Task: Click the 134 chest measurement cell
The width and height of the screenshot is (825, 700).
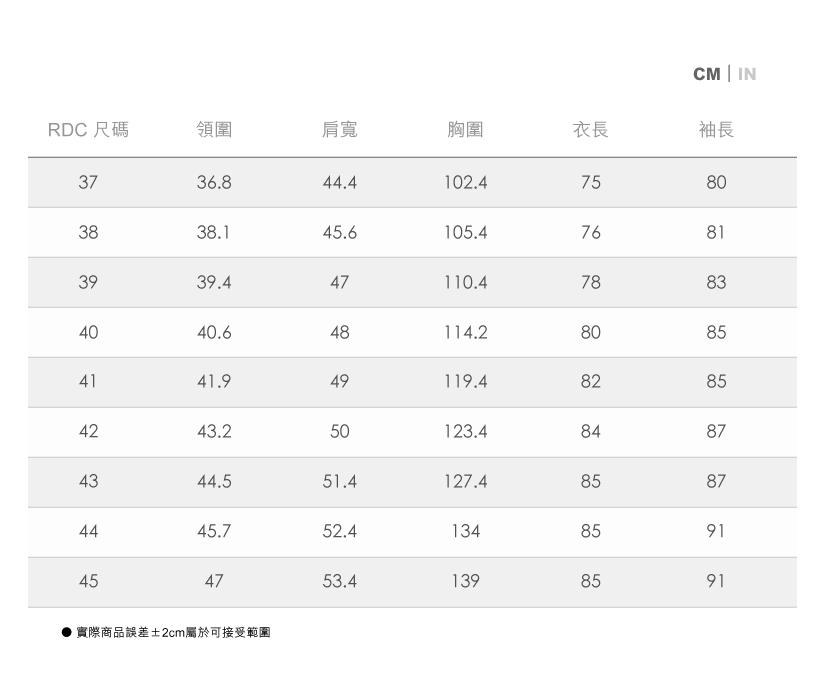Action: click(465, 531)
